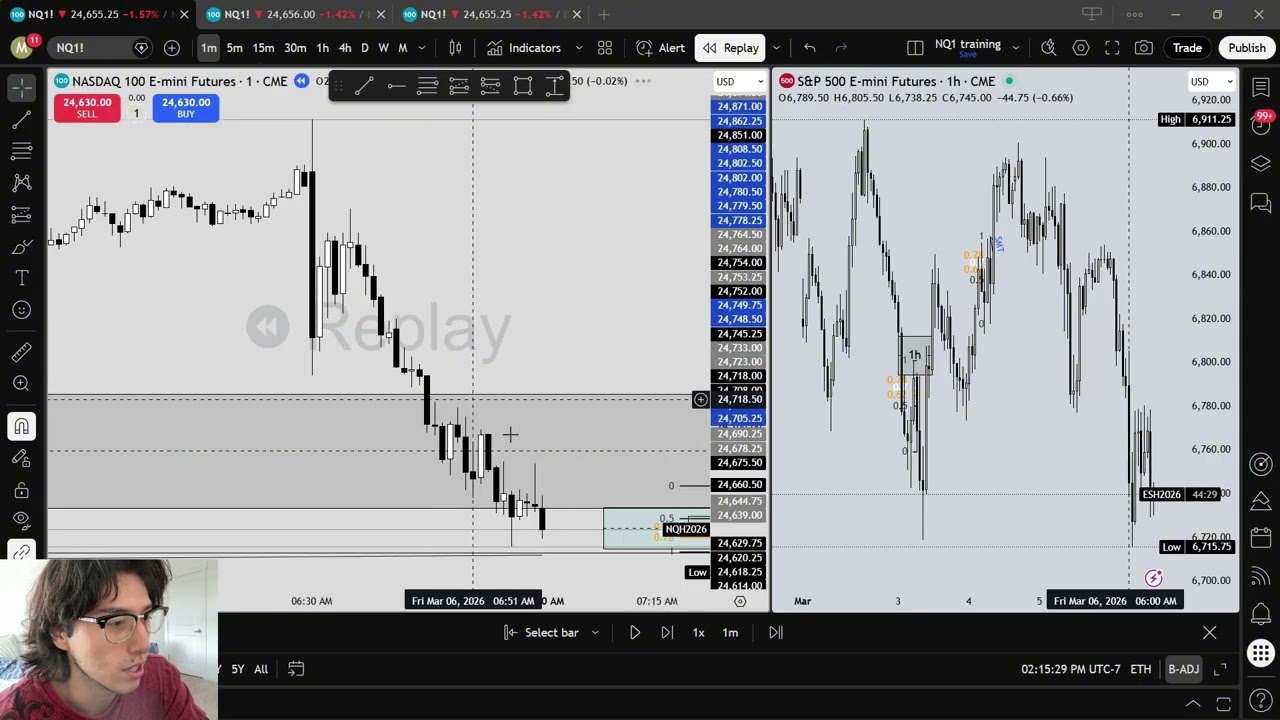This screenshot has height=720, width=1280.
Task: Select the ruler measure tool
Action: [x=21, y=352]
